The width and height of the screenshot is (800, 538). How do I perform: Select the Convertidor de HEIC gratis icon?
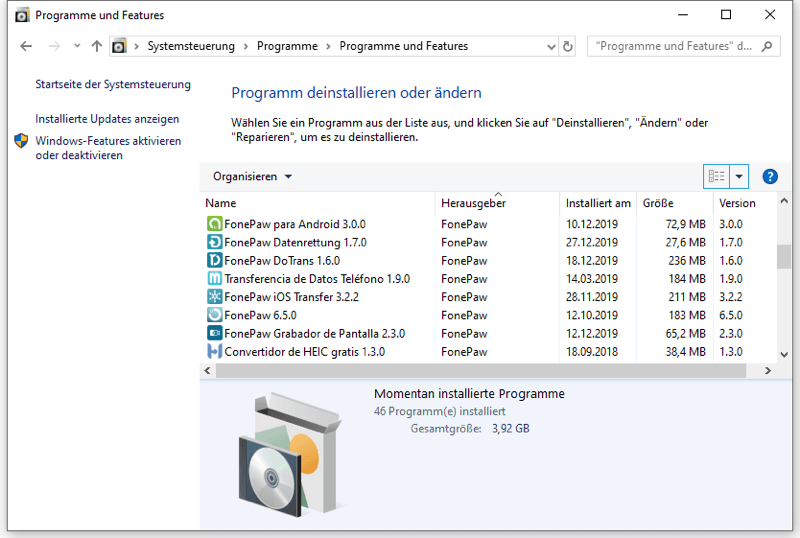[215, 352]
